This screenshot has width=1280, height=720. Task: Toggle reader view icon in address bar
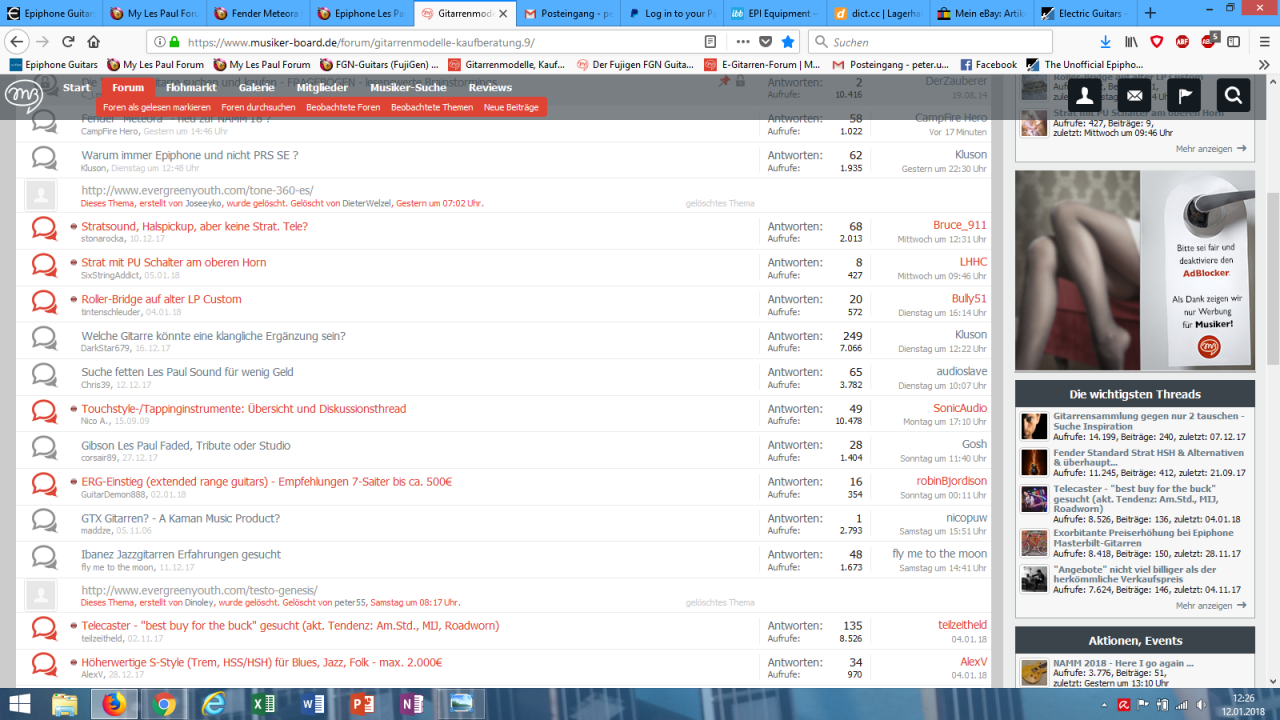710,42
